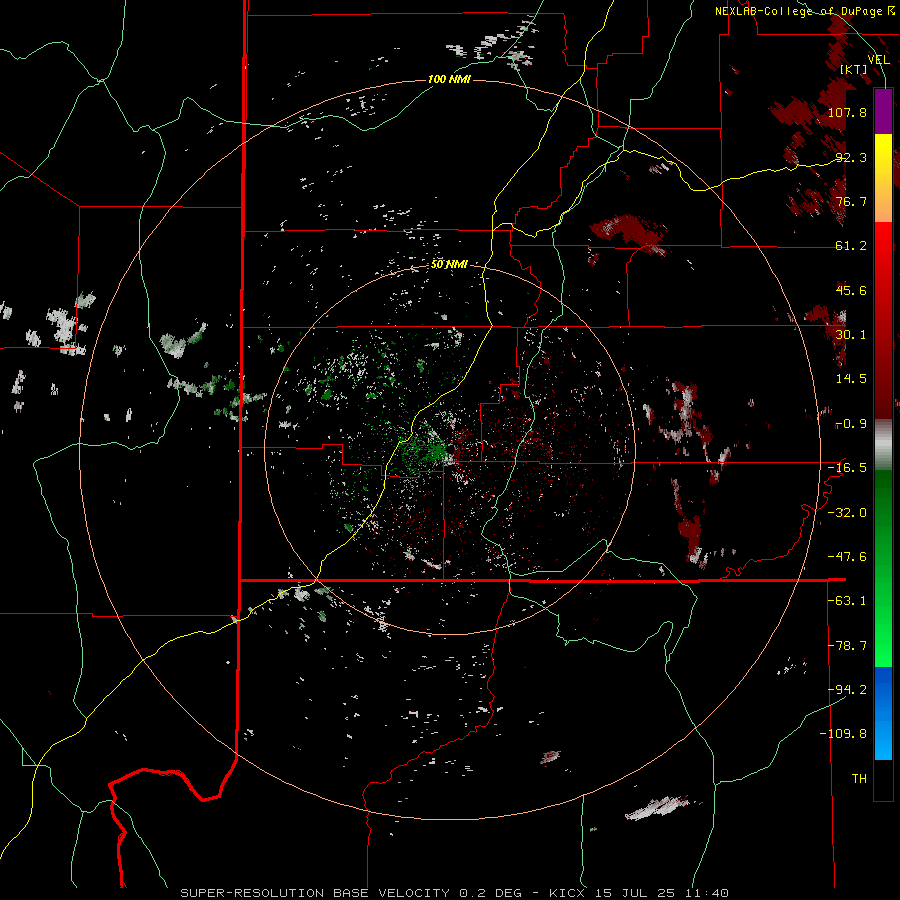Select the -0.9 velocity scale value
The width and height of the screenshot is (900, 900).
pyautogui.click(x=851, y=424)
